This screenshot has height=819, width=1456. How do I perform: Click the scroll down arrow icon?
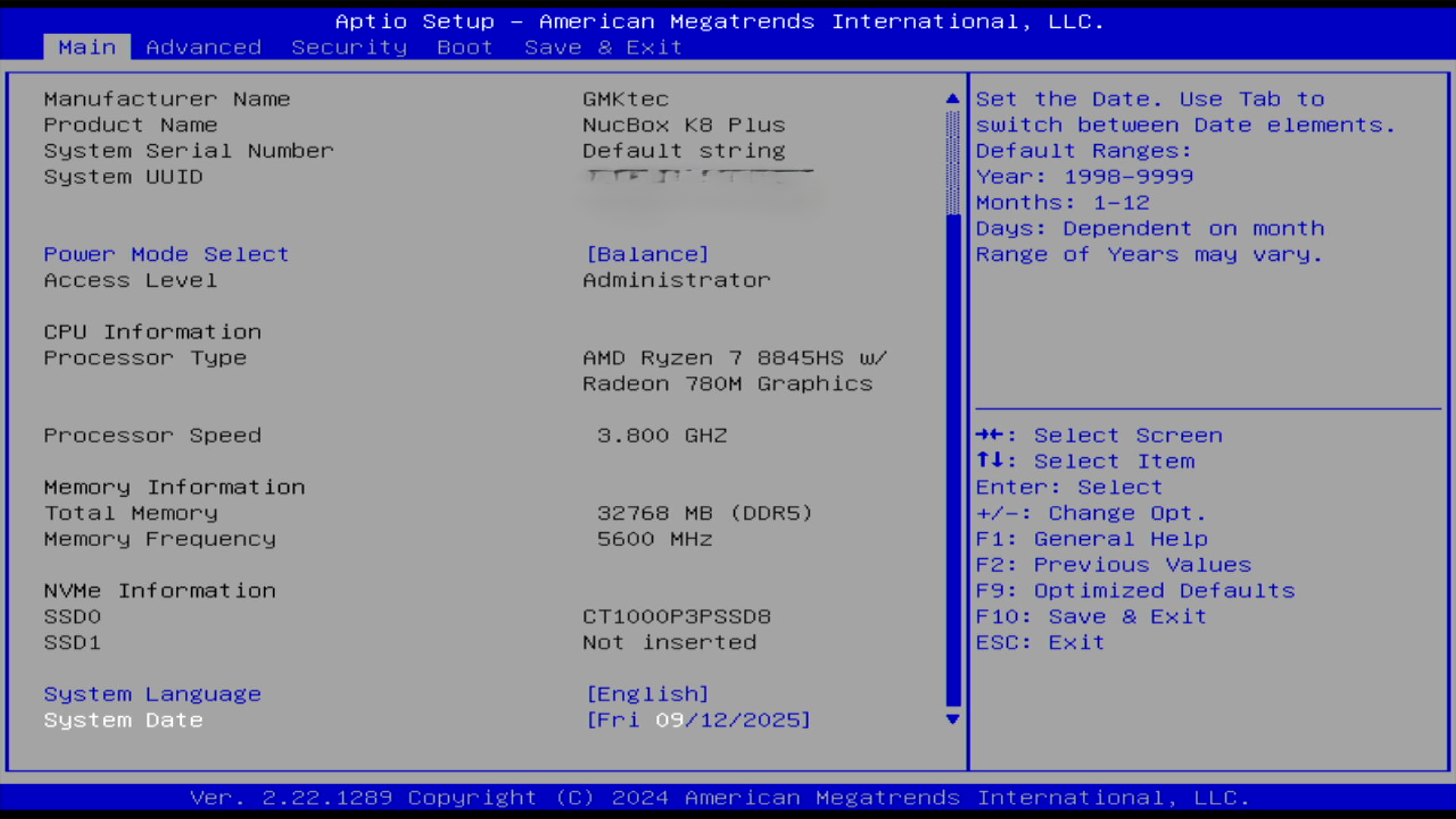point(952,719)
